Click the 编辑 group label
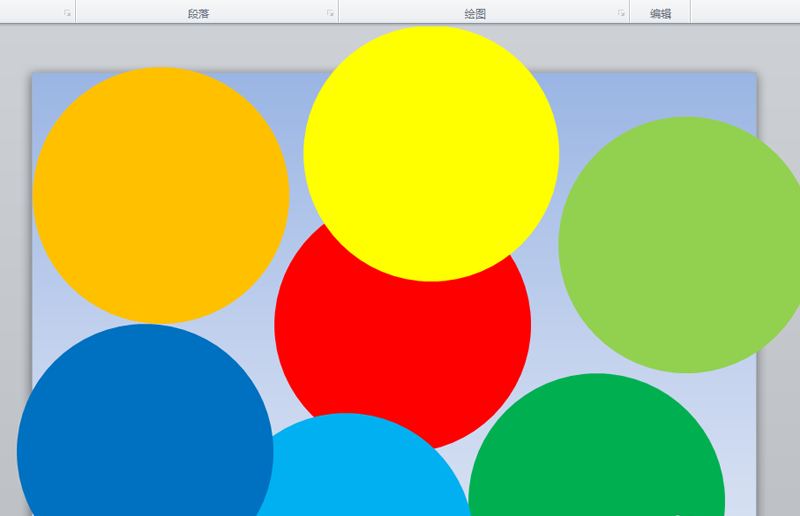 click(x=660, y=14)
